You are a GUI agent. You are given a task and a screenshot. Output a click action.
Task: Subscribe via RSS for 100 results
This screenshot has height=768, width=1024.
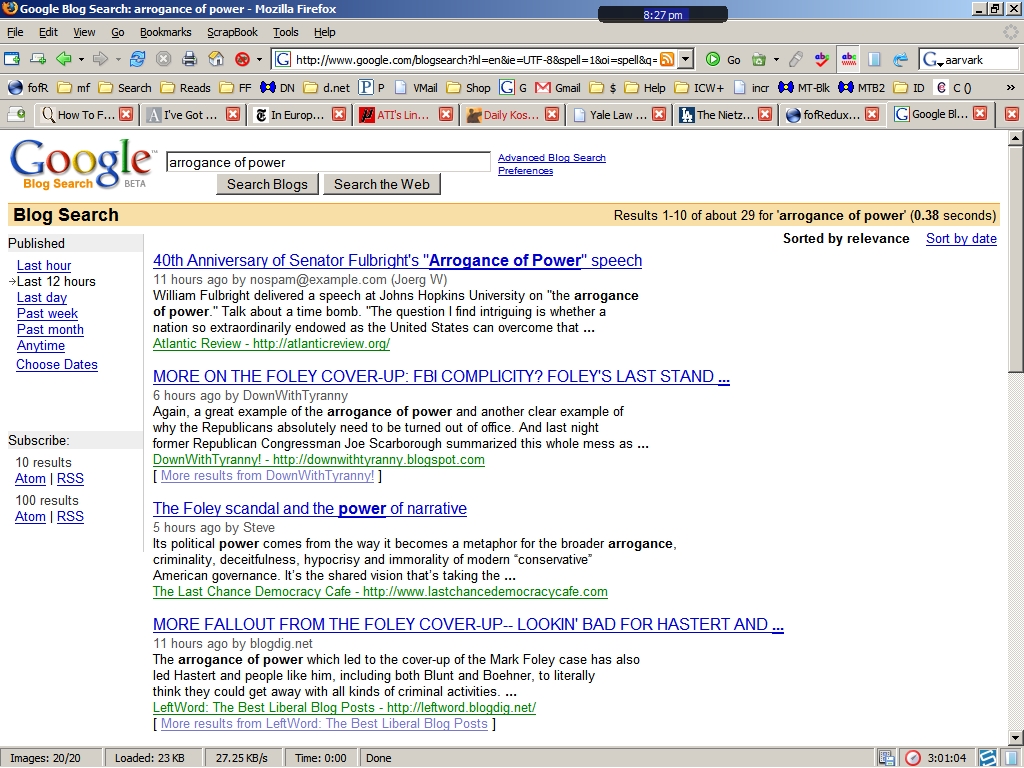(x=70, y=516)
